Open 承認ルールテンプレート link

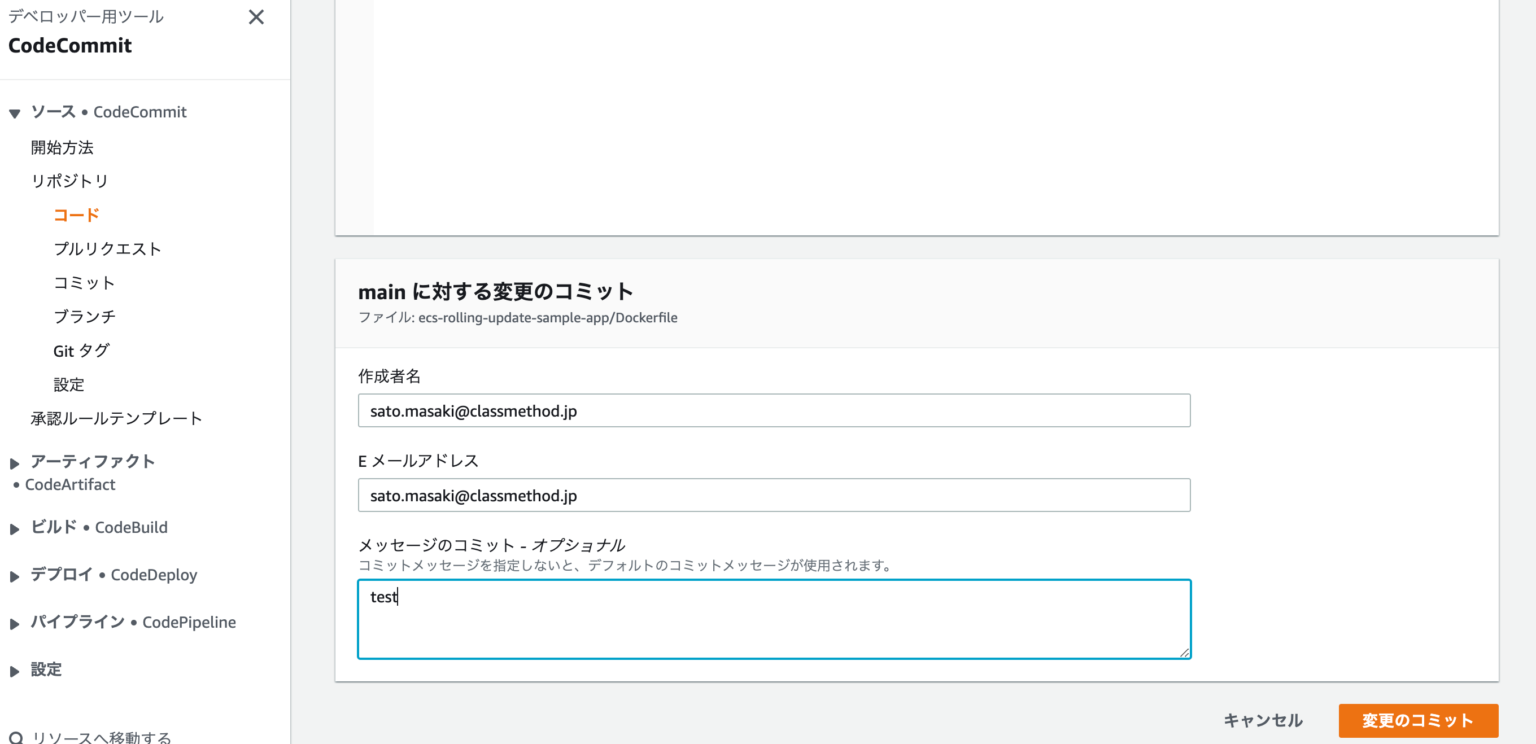coord(116,418)
